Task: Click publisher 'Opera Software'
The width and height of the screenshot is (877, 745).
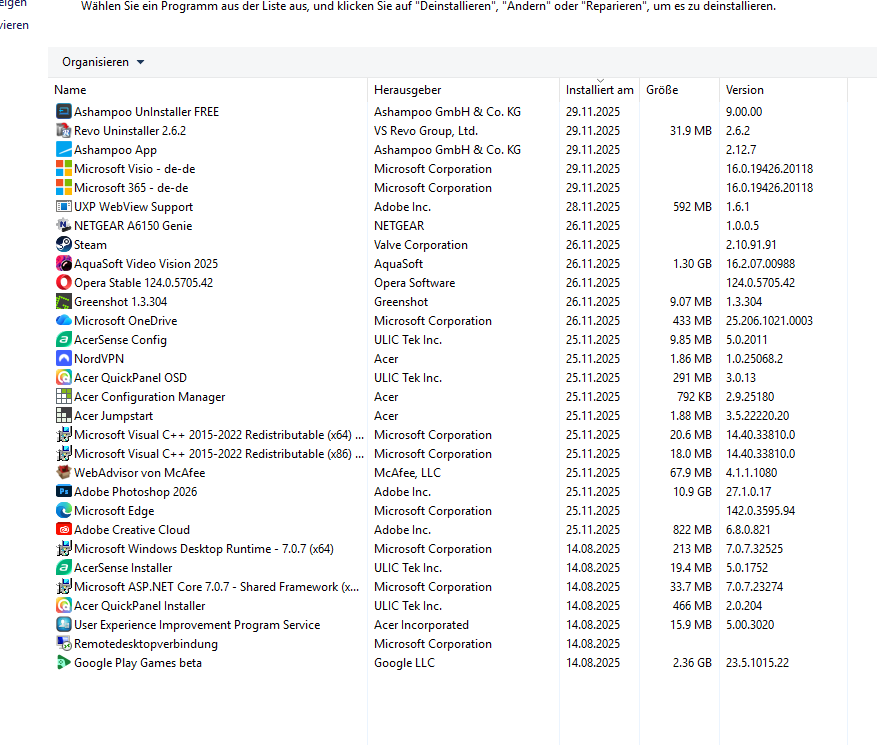Action: pos(414,283)
